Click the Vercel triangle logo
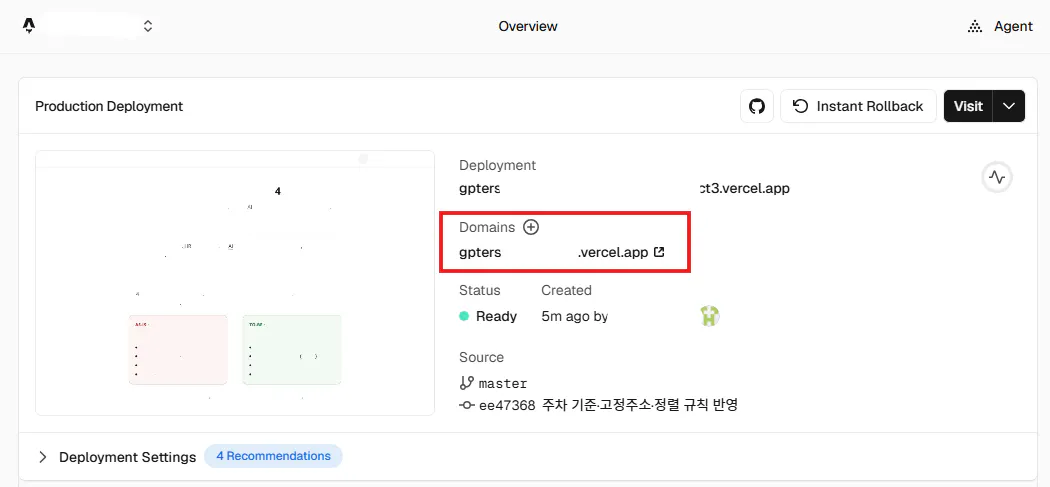The height and width of the screenshot is (487, 1050). (x=28, y=26)
